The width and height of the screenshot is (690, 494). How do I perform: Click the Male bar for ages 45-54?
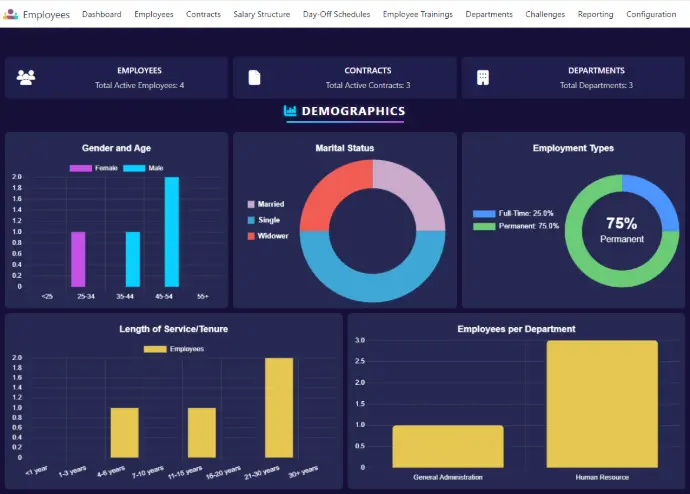pos(172,232)
